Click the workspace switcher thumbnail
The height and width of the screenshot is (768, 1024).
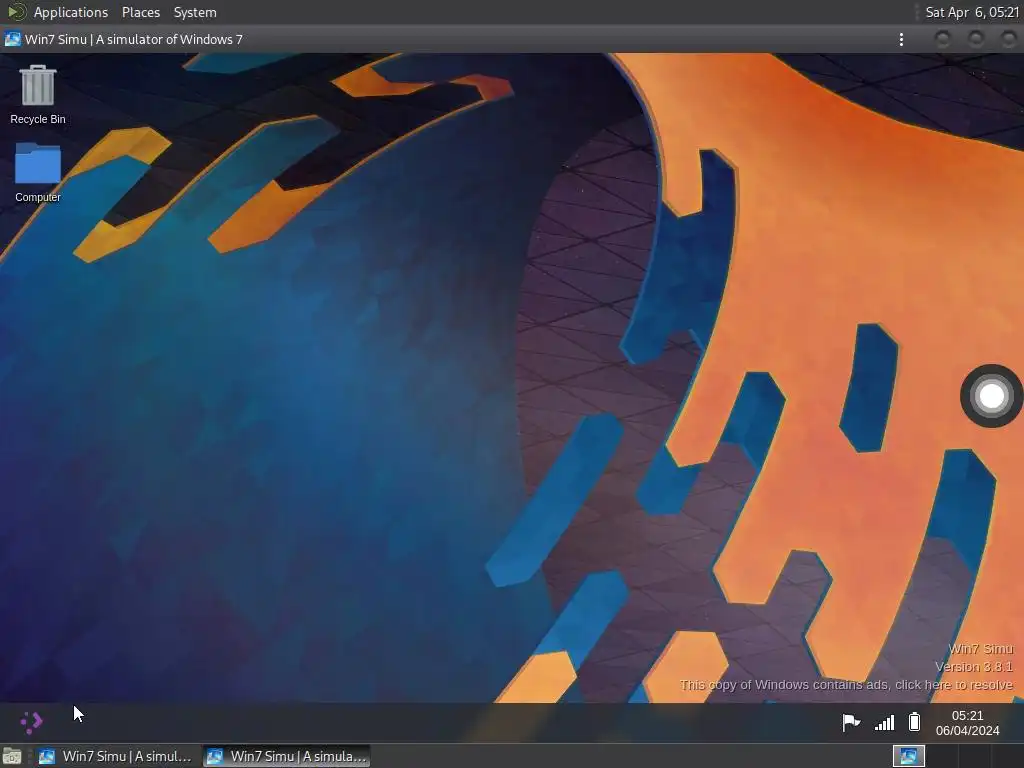[908, 756]
